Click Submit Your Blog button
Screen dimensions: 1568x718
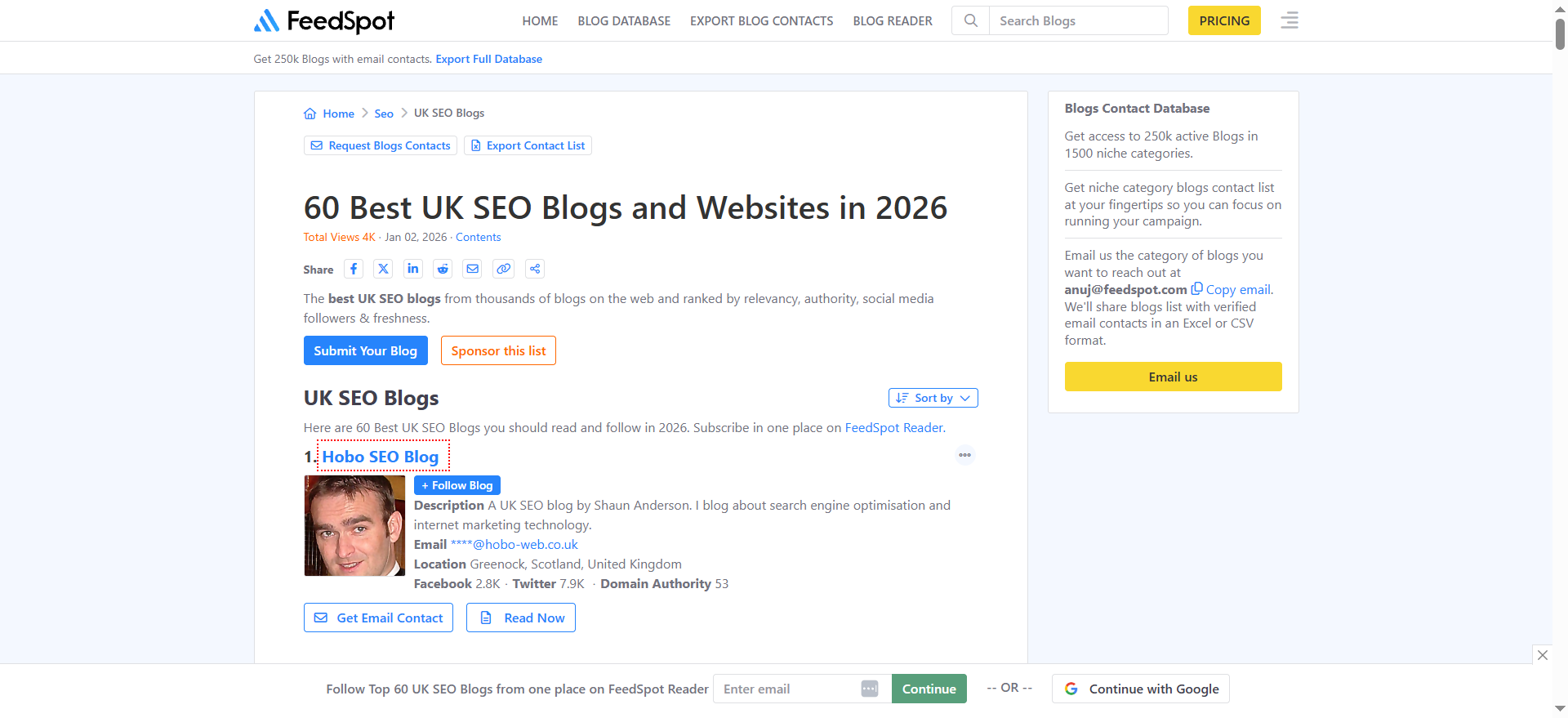(365, 350)
